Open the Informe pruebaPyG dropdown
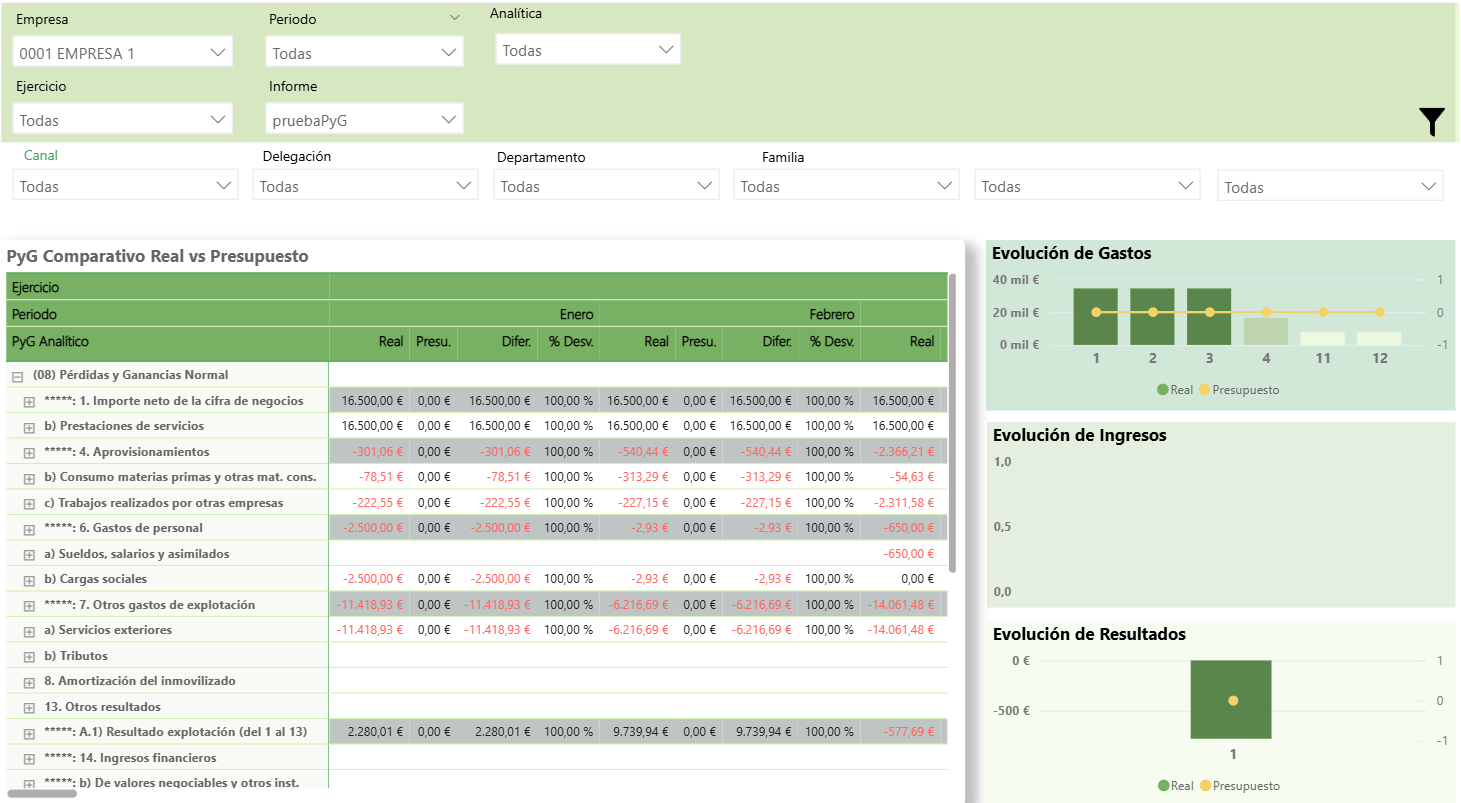This screenshot has height=803, width=1461. [365, 120]
